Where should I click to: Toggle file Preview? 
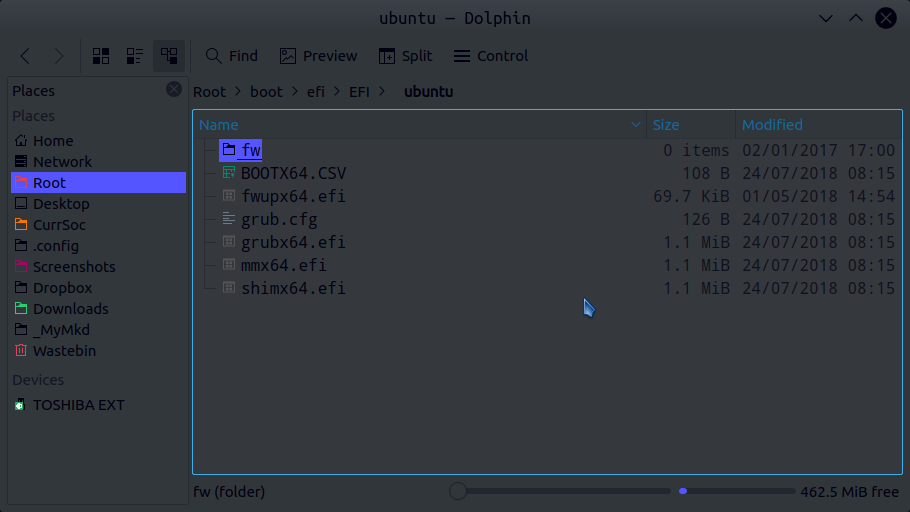click(x=319, y=56)
